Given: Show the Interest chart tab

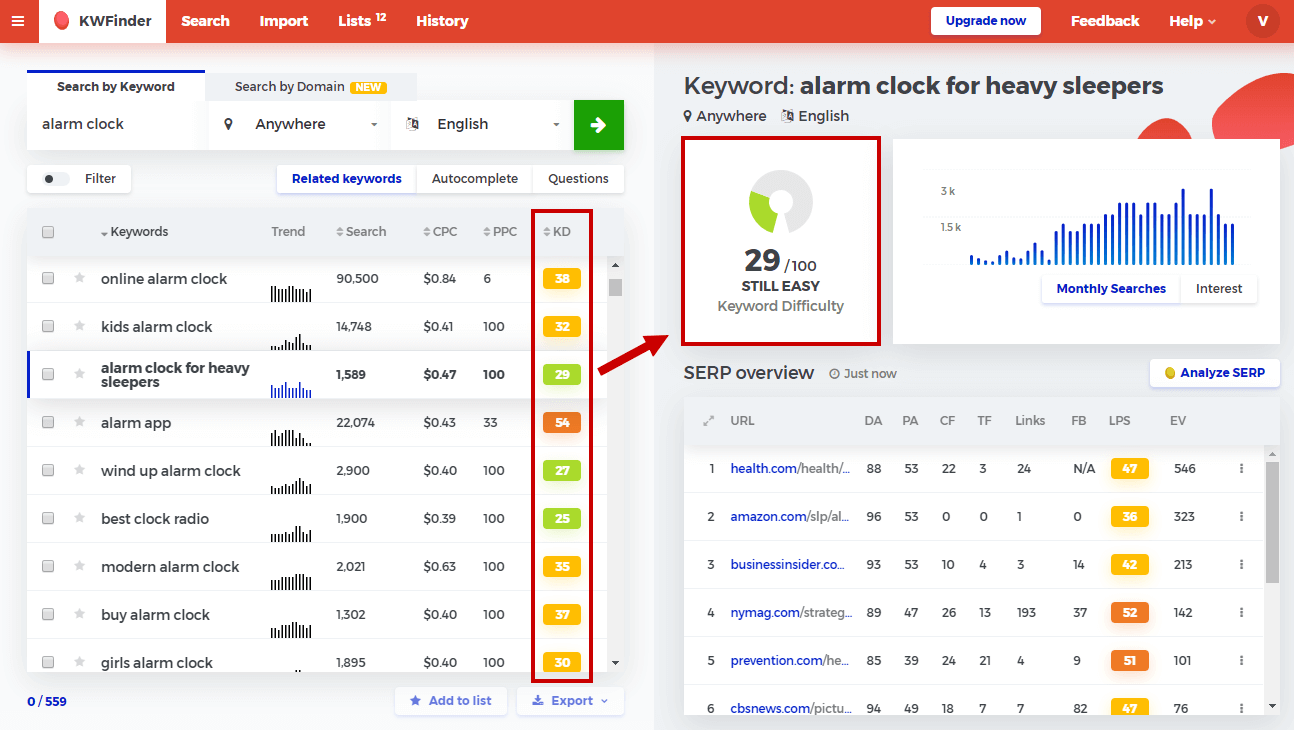Looking at the screenshot, I should coord(1219,289).
